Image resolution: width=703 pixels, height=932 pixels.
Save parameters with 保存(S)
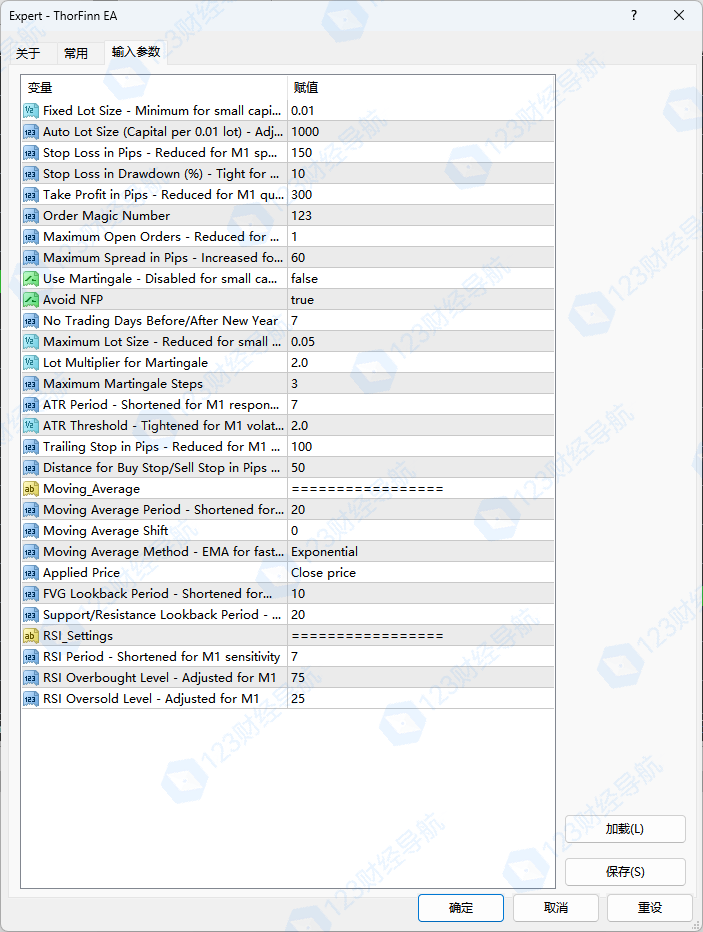[x=625, y=872]
